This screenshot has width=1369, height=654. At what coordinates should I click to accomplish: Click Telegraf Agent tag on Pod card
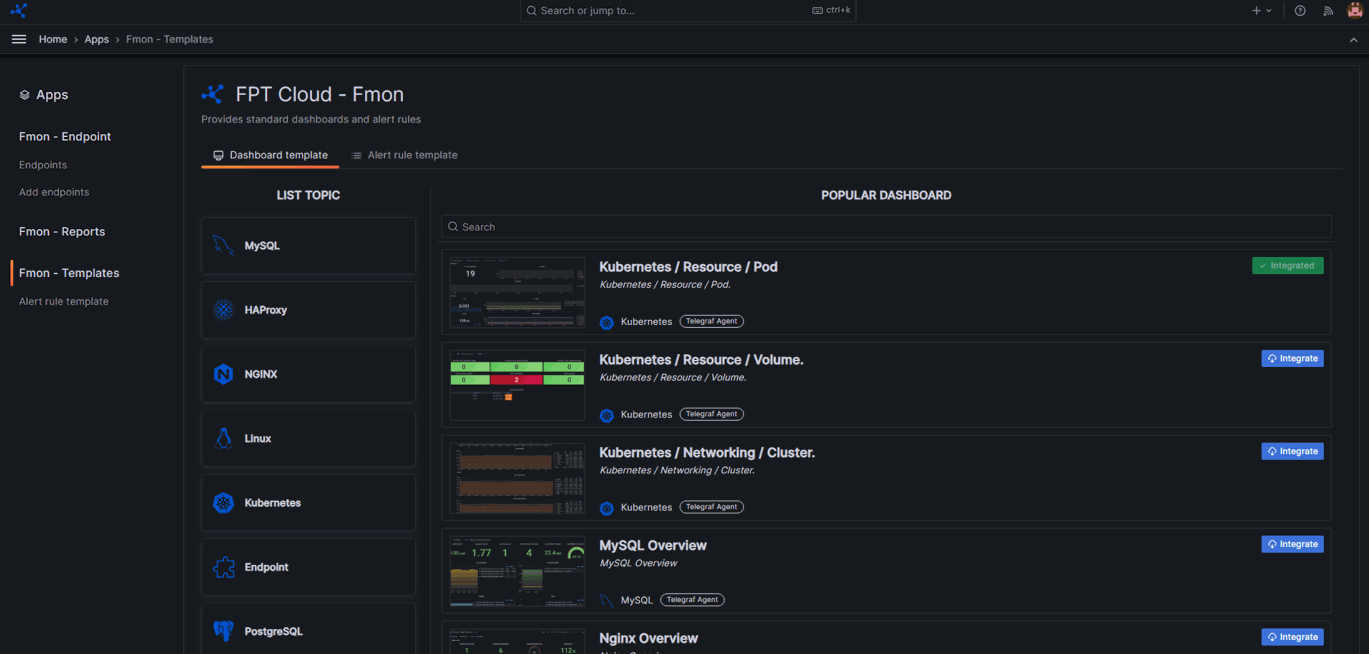[x=712, y=321]
